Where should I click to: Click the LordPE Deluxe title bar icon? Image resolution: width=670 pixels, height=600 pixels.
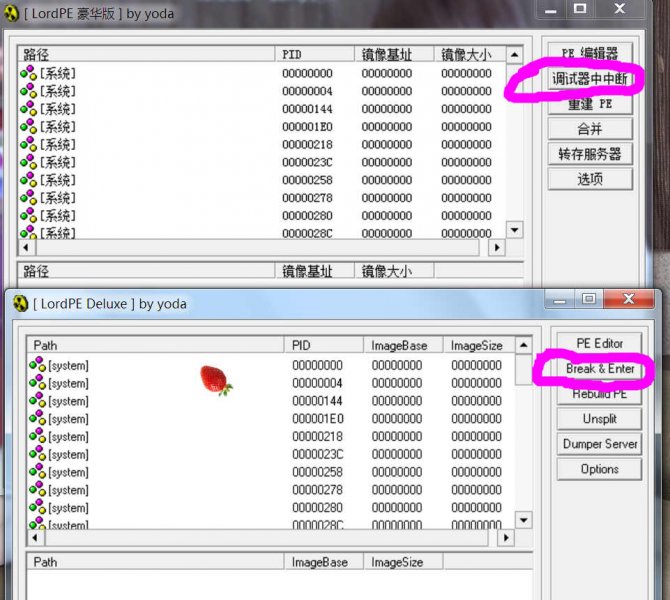(x=21, y=303)
